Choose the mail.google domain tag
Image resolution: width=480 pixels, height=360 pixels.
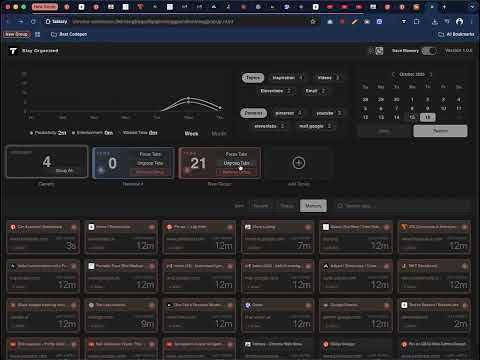[315, 126]
